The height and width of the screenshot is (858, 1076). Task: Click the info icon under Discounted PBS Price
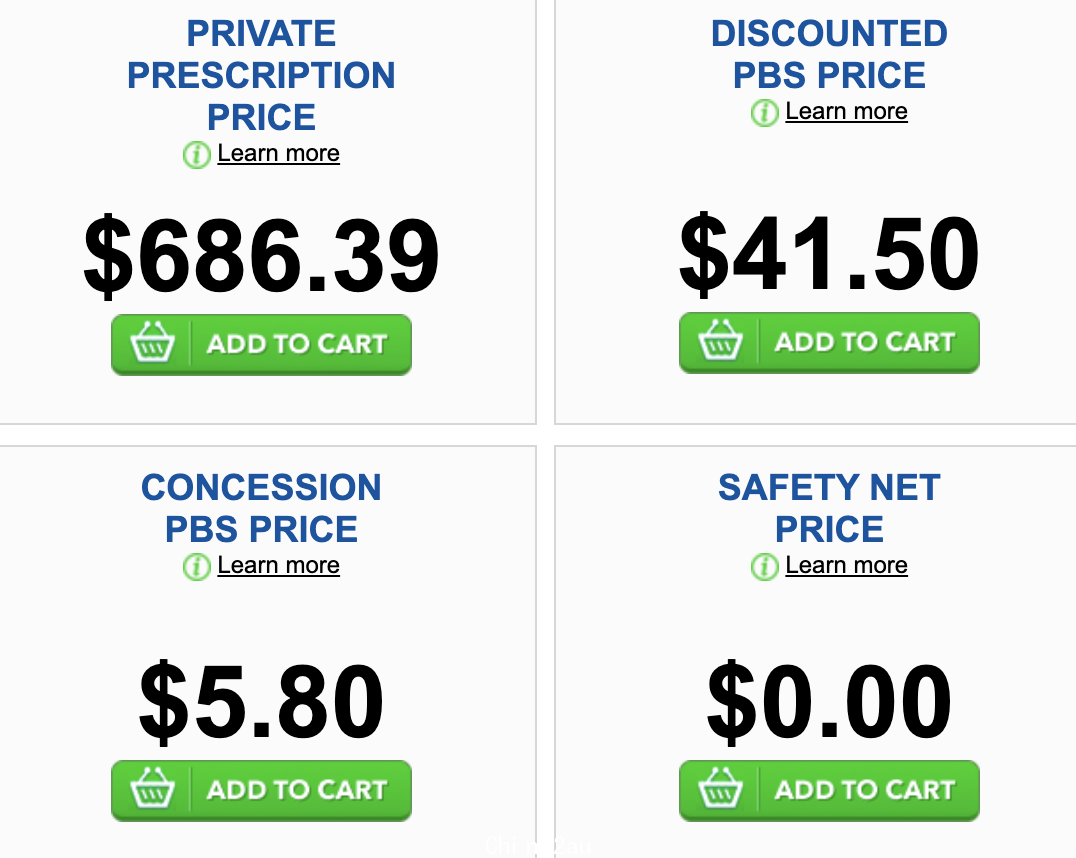(x=764, y=113)
